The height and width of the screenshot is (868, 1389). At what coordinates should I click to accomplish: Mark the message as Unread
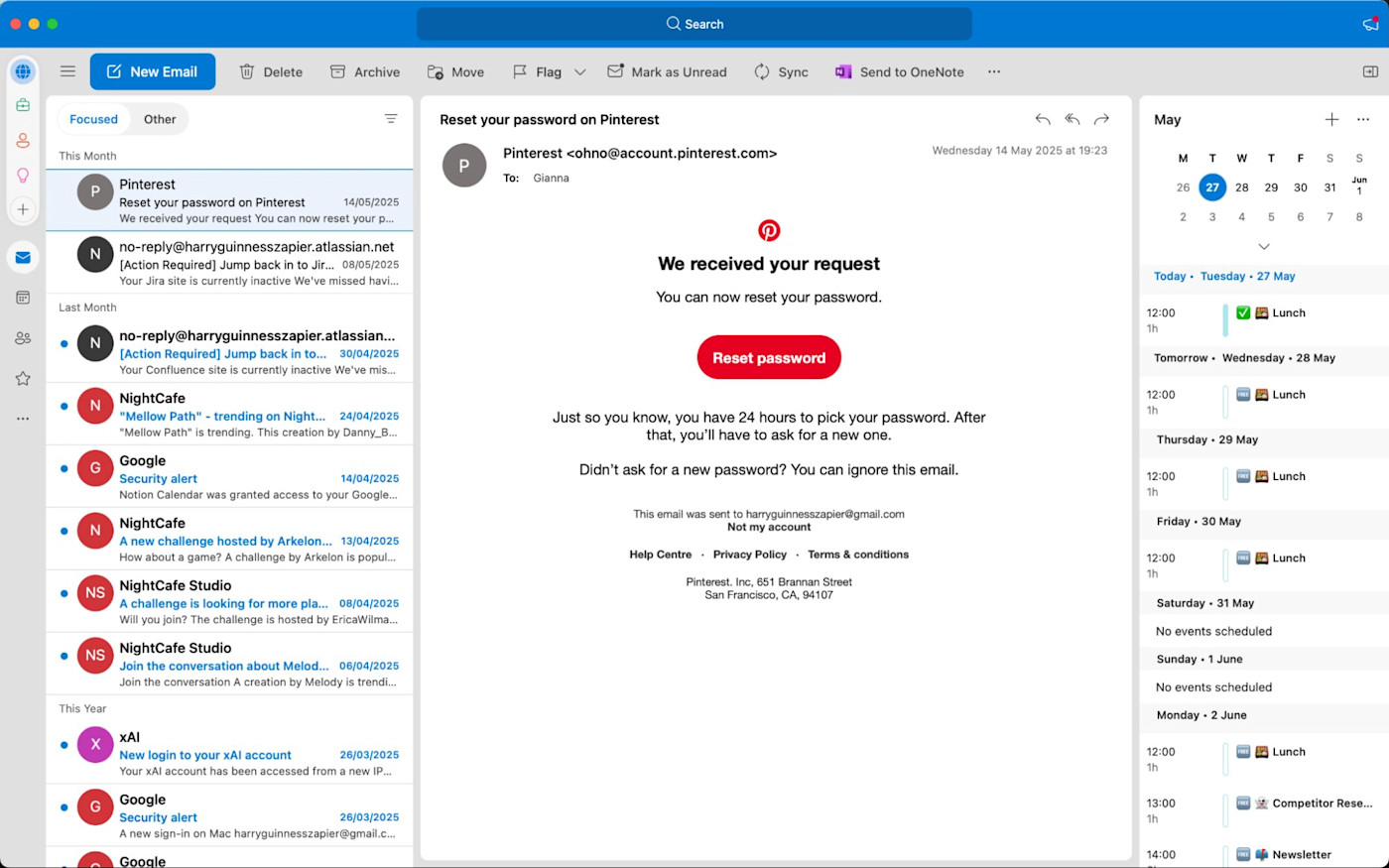click(667, 71)
